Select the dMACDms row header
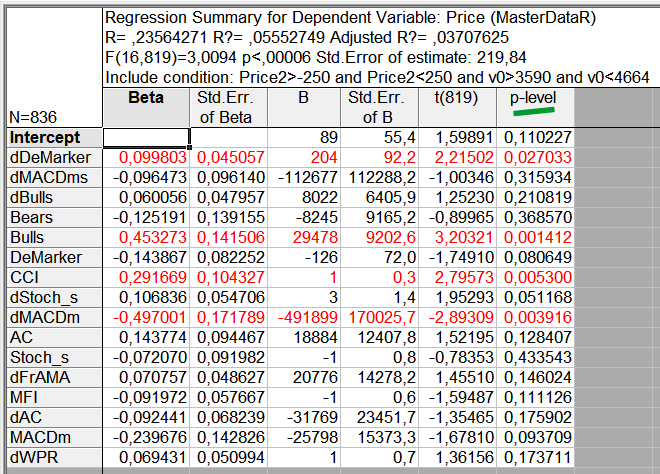 pyautogui.click(x=54, y=177)
